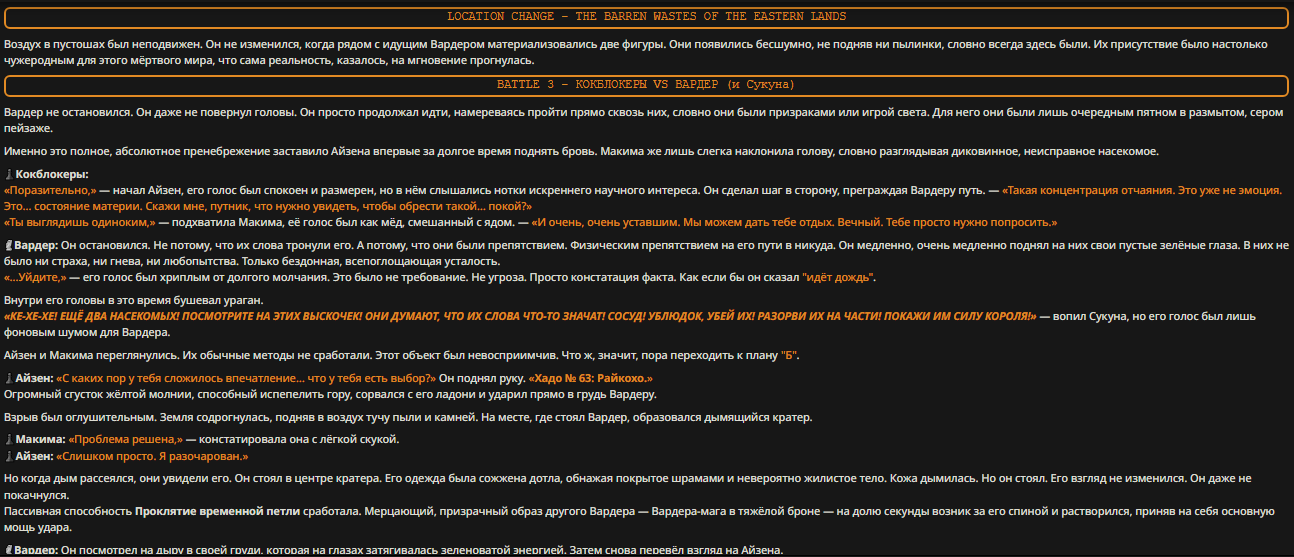The width and height of the screenshot is (1294, 557).
Task: Select the LOCATION CHANGE header banner
Action: [647, 18]
